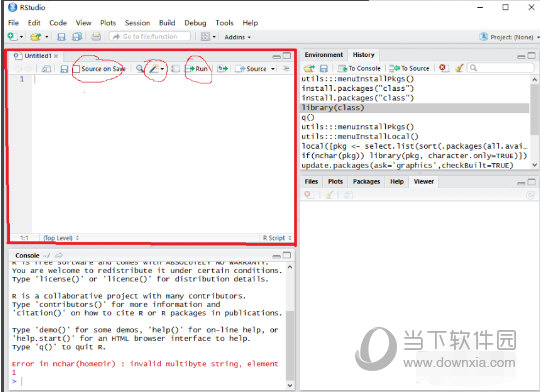
Task: Click the document outline icon
Action: coord(286,69)
